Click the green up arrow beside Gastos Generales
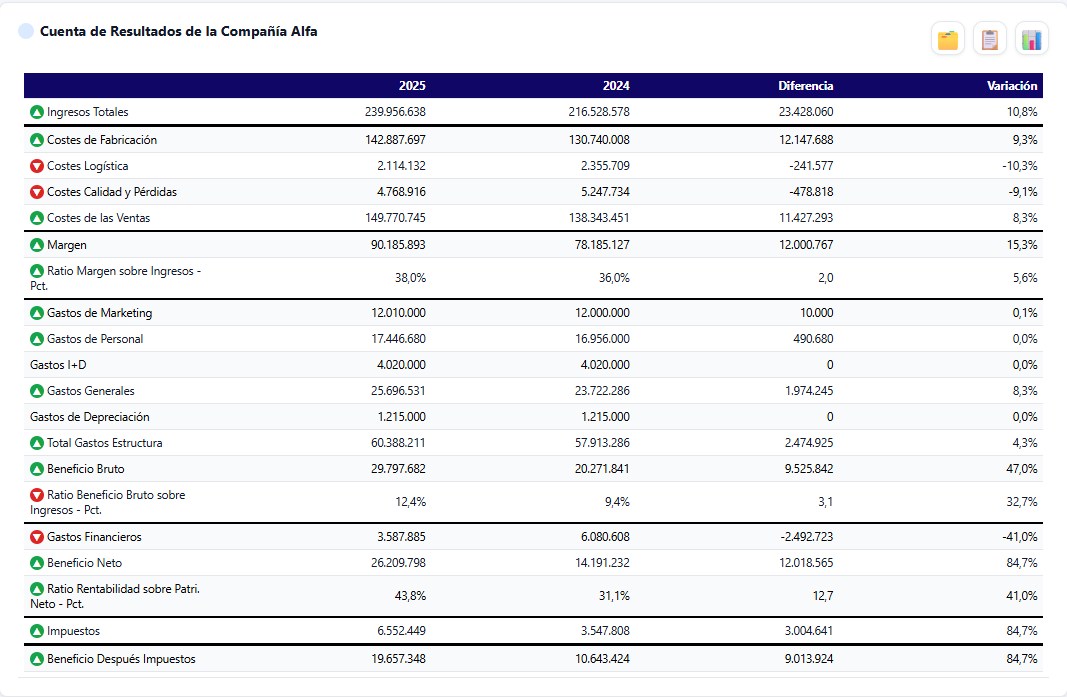1067x697 pixels. [37, 391]
